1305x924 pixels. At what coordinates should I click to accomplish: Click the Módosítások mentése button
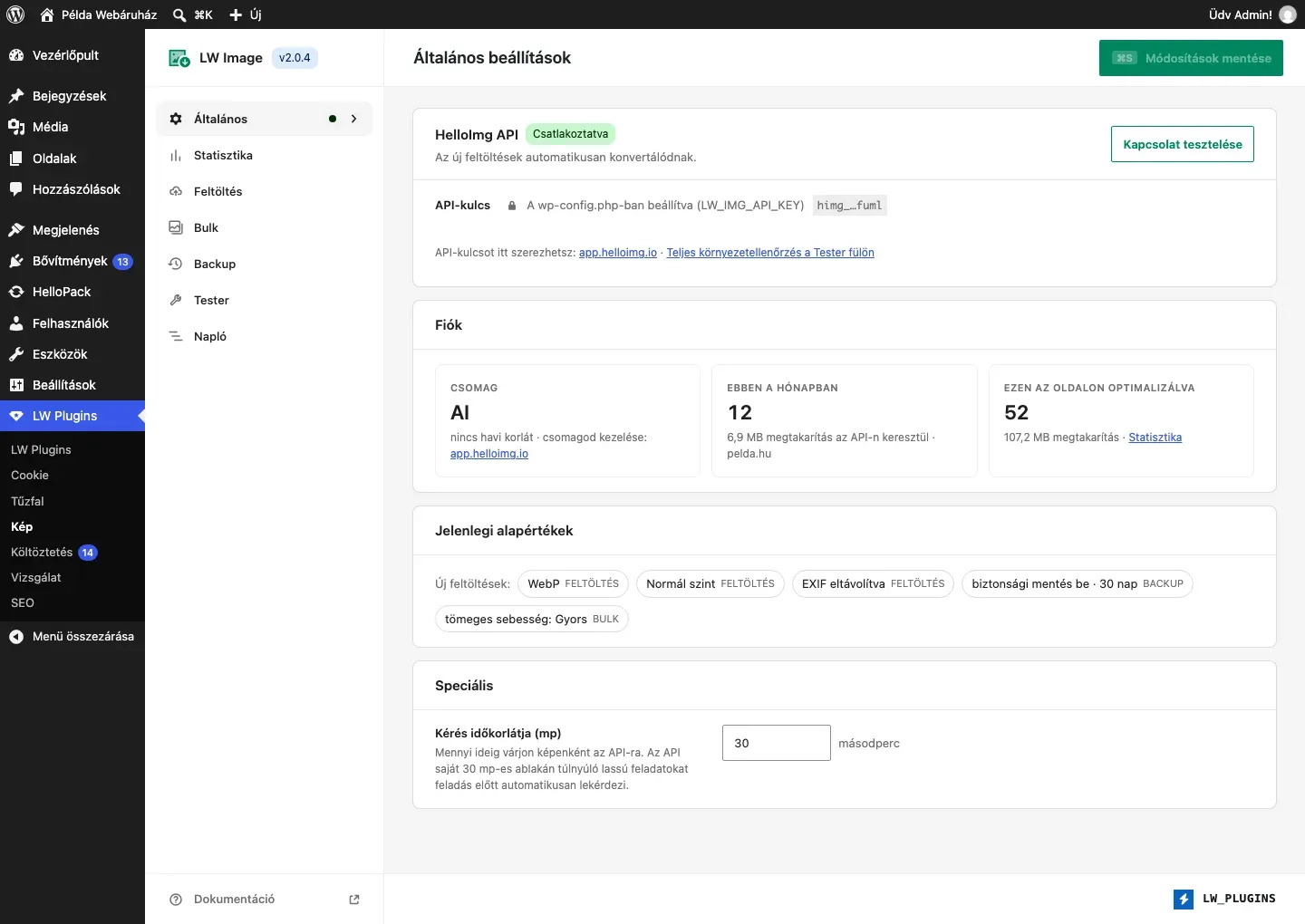pos(1191,58)
